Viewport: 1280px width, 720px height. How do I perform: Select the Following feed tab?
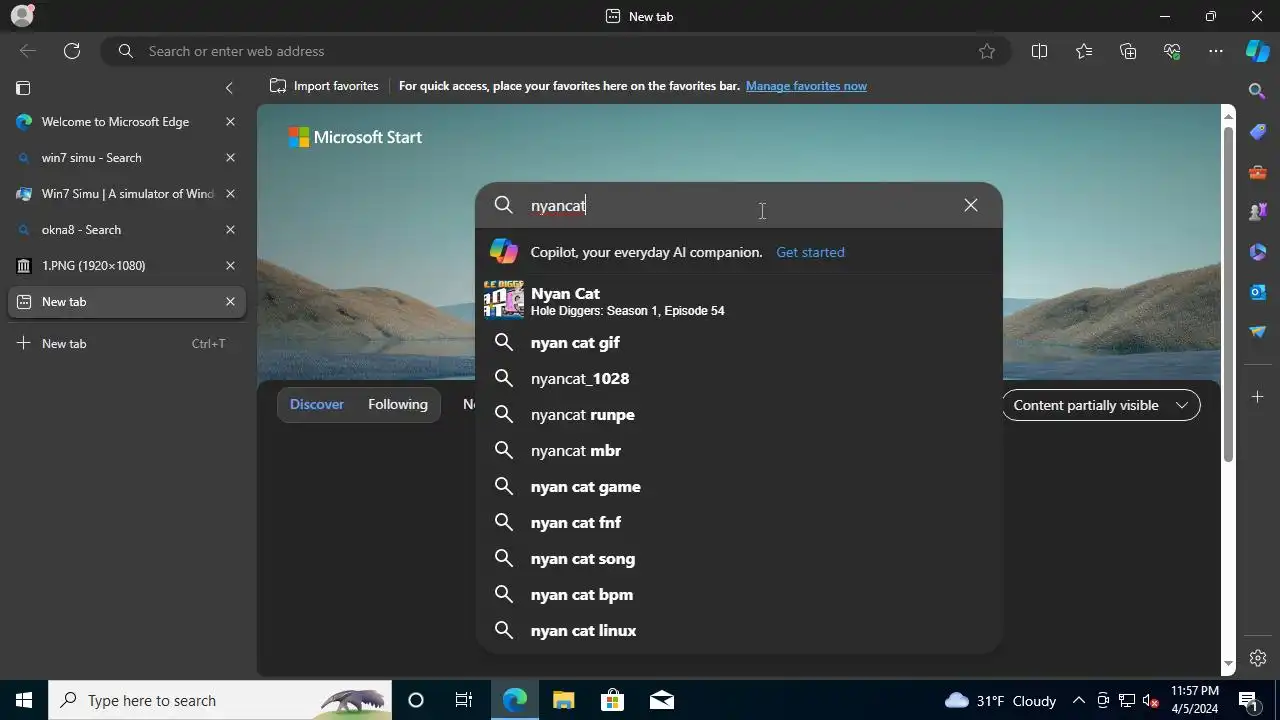click(x=398, y=404)
